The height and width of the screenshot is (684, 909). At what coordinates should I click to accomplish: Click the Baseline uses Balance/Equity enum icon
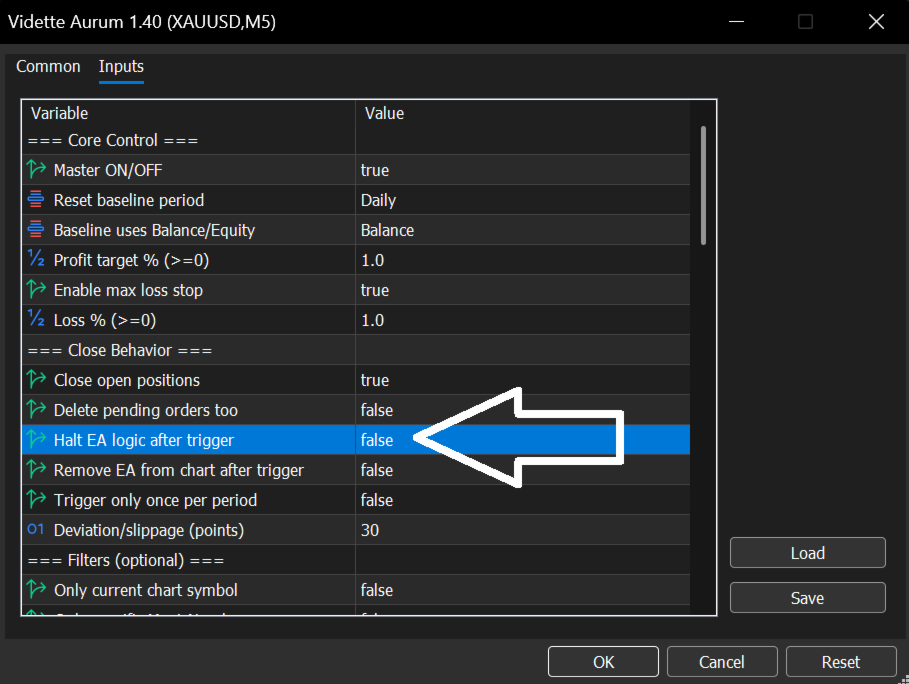click(x=36, y=230)
